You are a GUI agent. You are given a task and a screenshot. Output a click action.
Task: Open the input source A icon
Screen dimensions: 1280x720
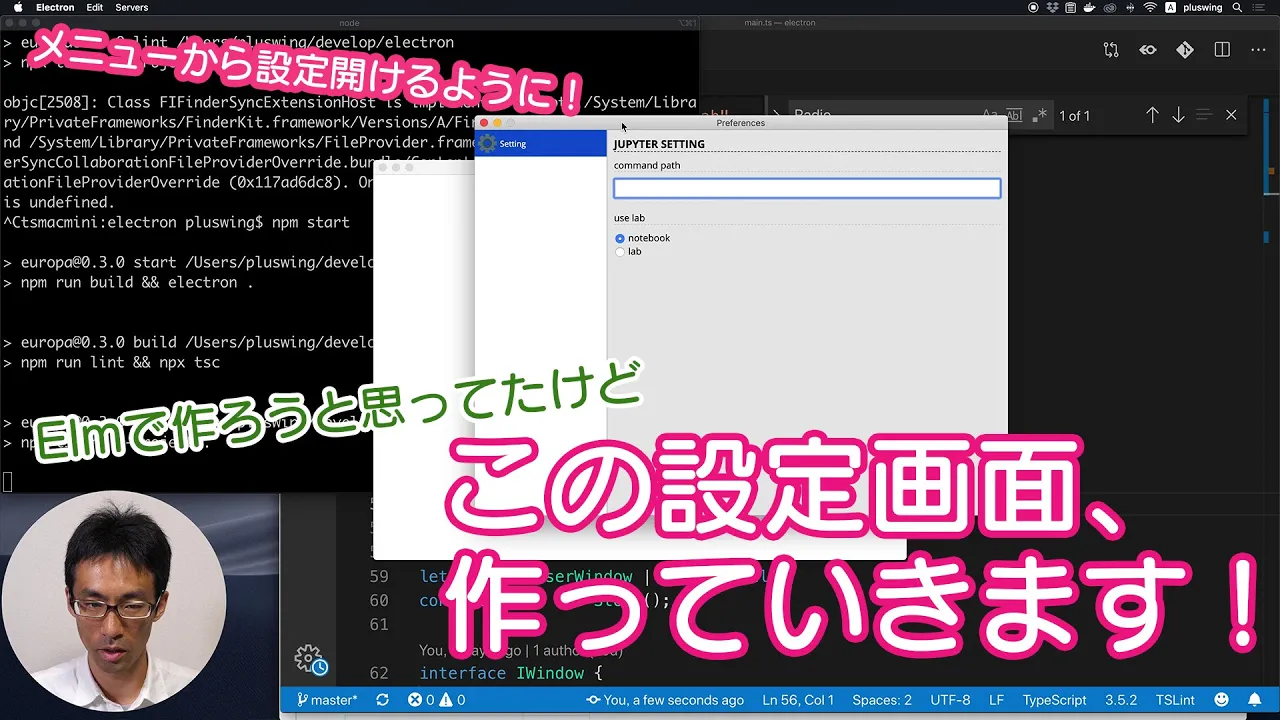1170,7
